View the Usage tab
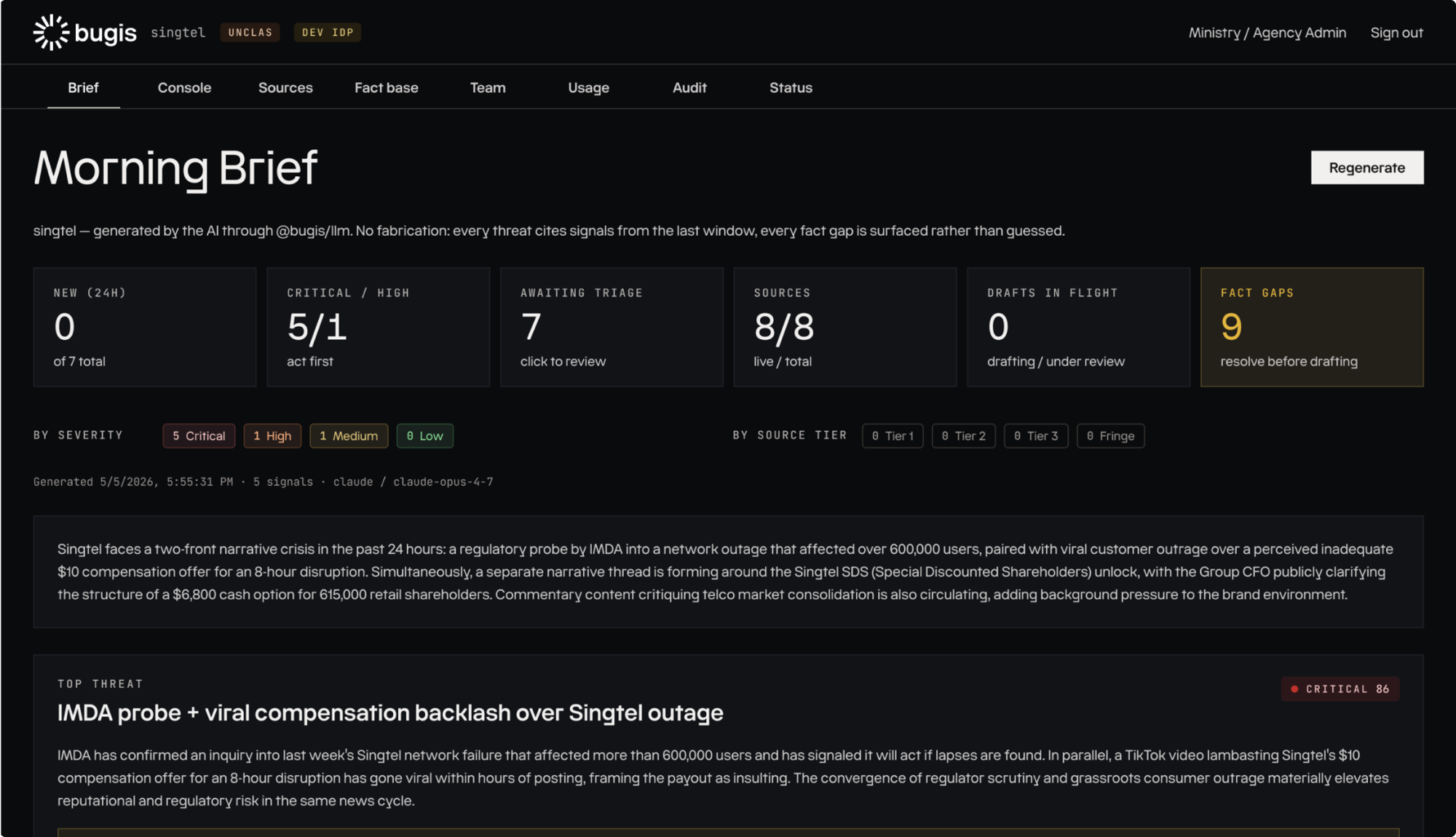This screenshot has height=837, width=1456. tap(588, 87)
